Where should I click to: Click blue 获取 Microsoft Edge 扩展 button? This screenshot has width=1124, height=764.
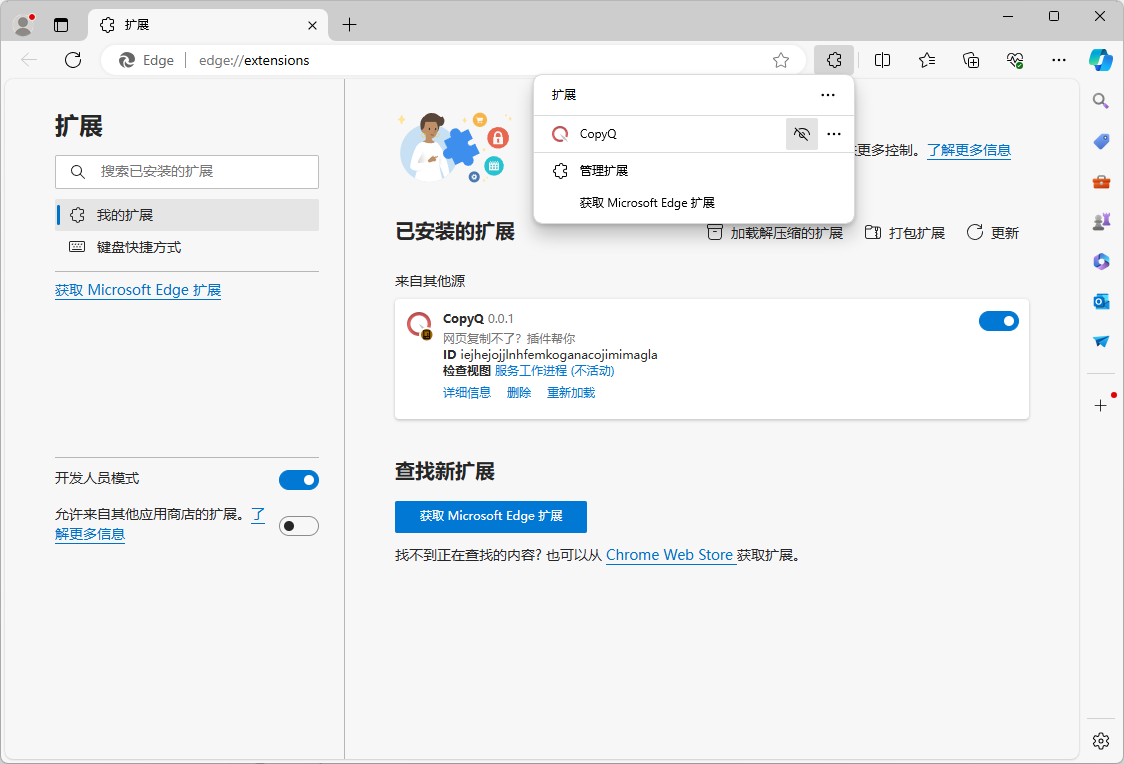[491, 517]
